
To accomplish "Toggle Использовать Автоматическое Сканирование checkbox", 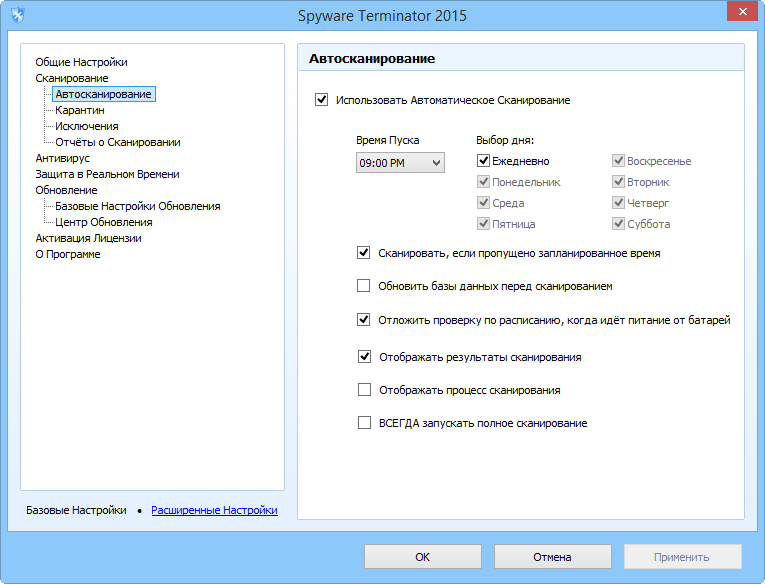I will click(x=322, y=100).
